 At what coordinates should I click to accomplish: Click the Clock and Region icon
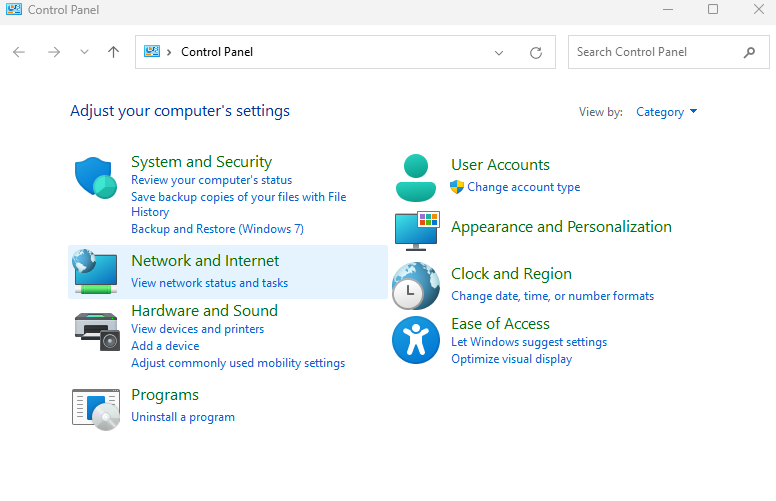[x=416, y=286]
